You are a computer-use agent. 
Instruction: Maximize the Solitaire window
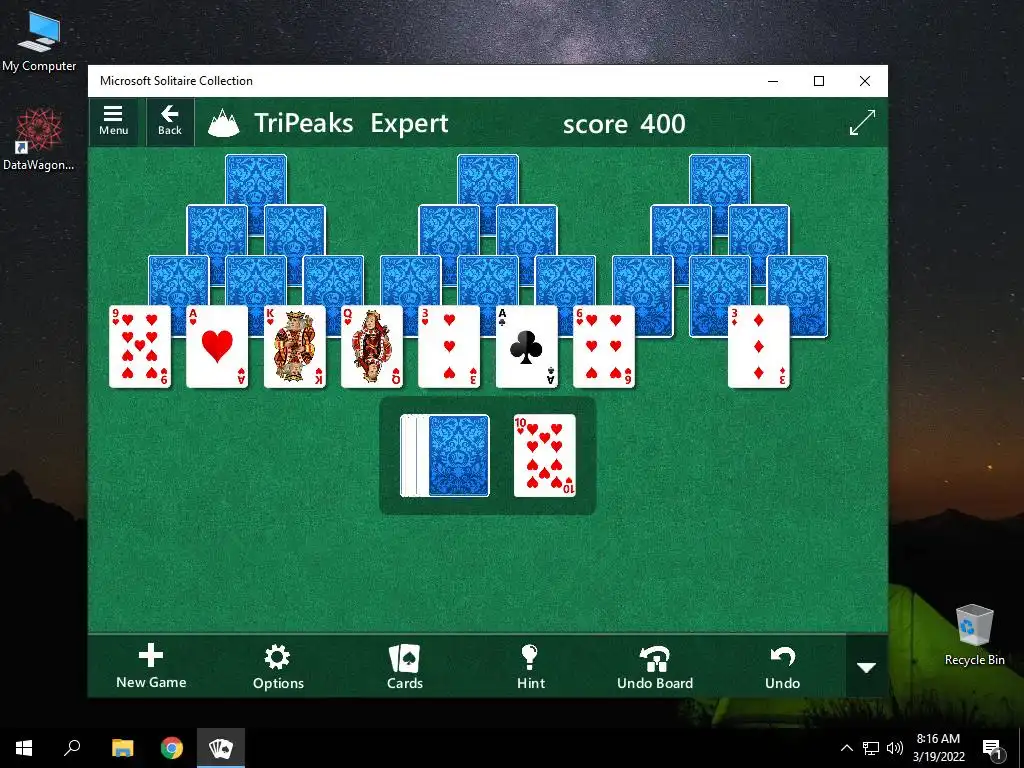click(819, 81)
